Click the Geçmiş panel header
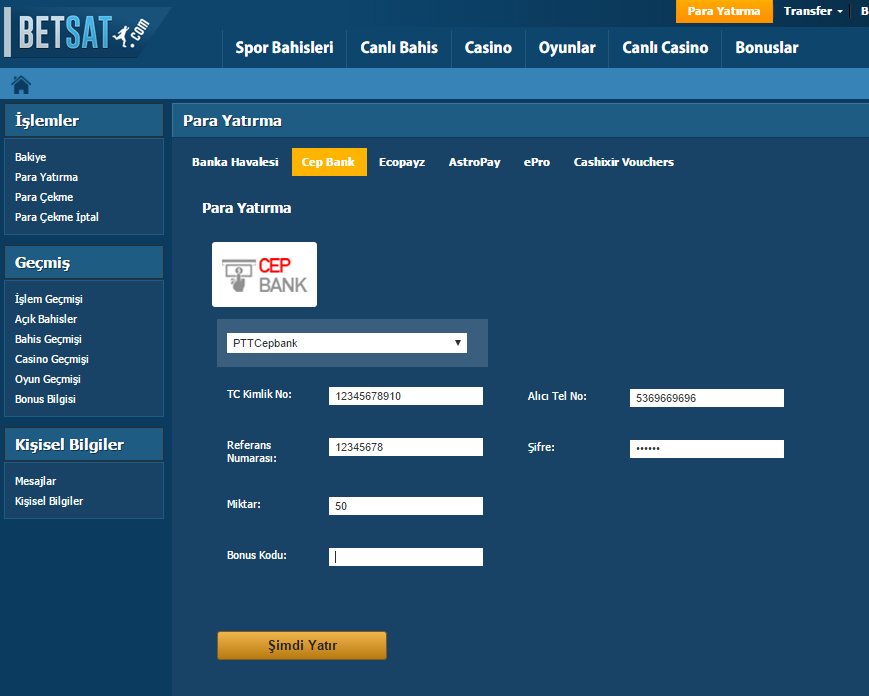The width and height of the screenshot is (869, 696). pyautogui.click(x=84, y=263)
